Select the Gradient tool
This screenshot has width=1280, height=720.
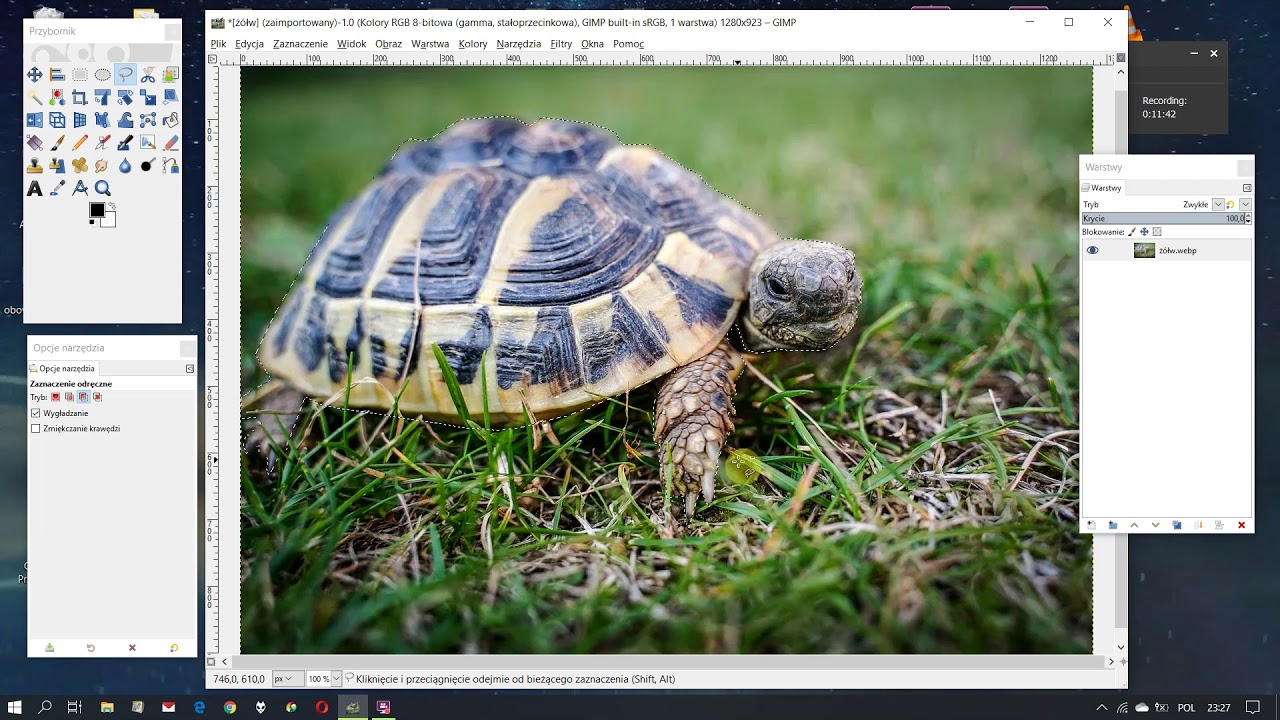coord(35,143)
